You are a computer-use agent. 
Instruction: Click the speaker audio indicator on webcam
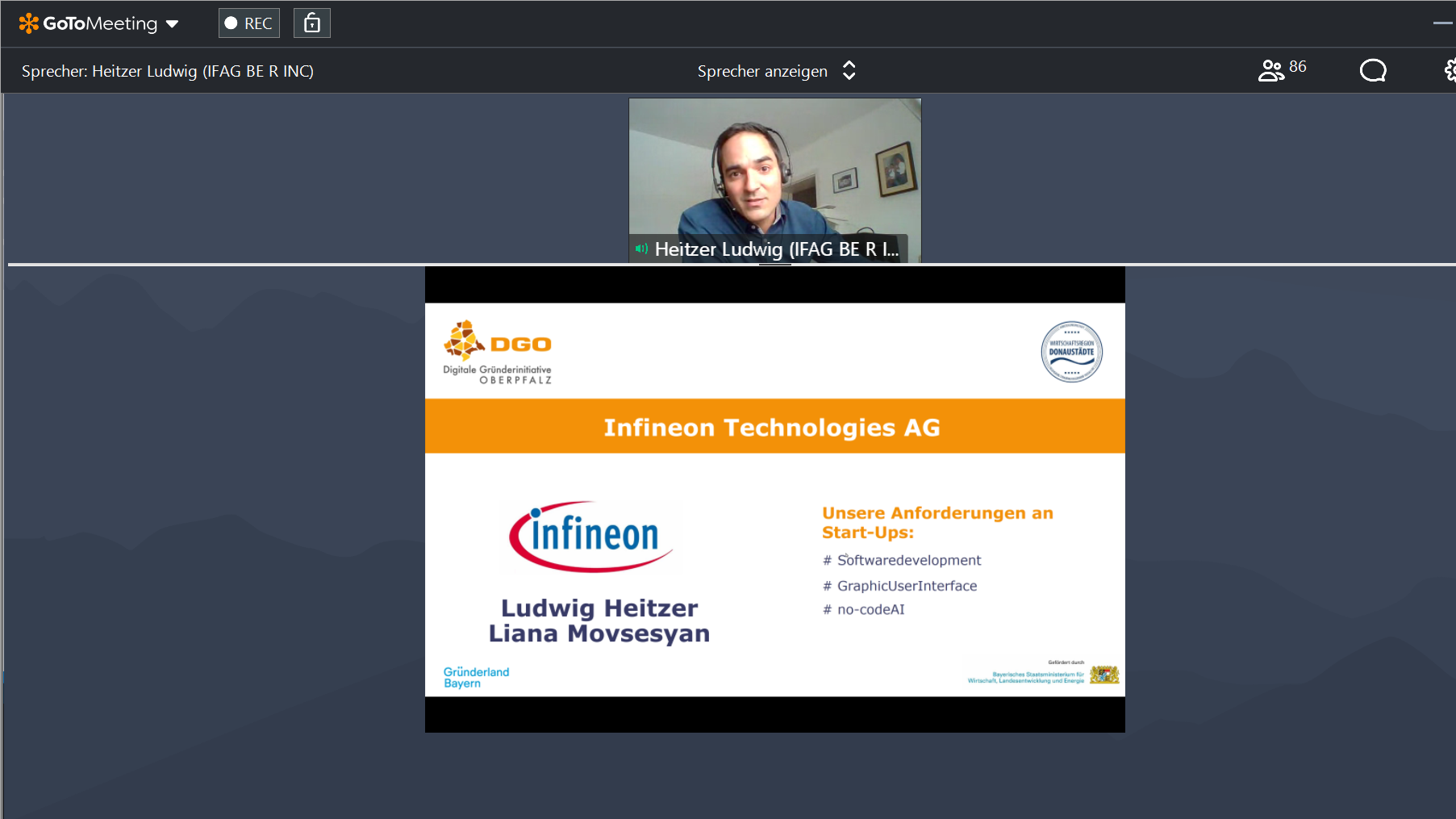tap(641, 249)
